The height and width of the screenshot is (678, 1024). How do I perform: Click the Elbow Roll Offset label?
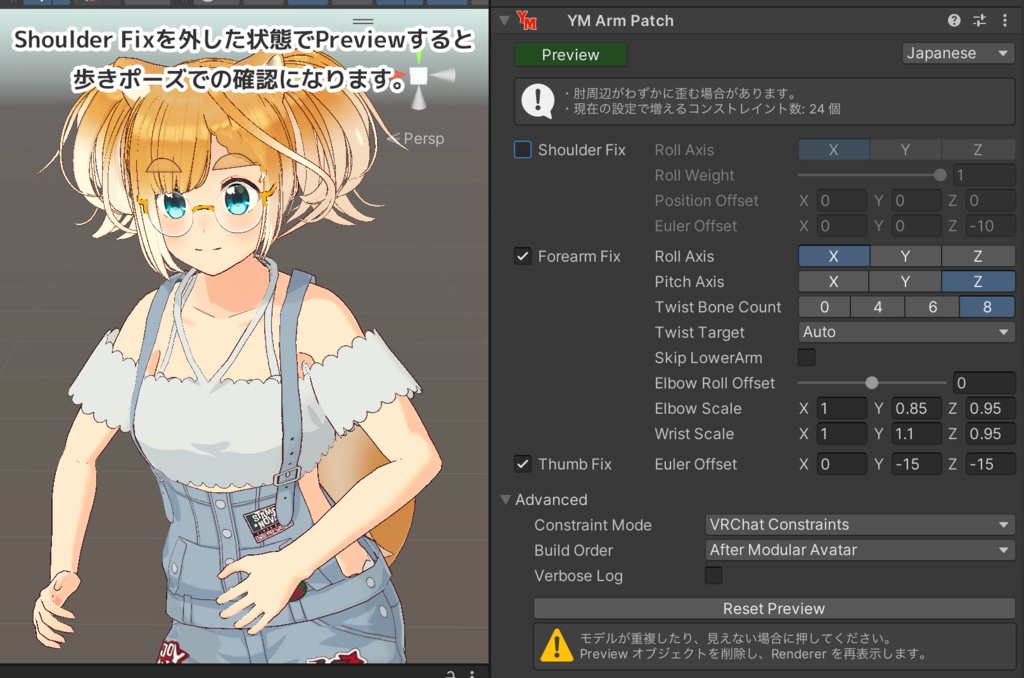tap(714, 383)
